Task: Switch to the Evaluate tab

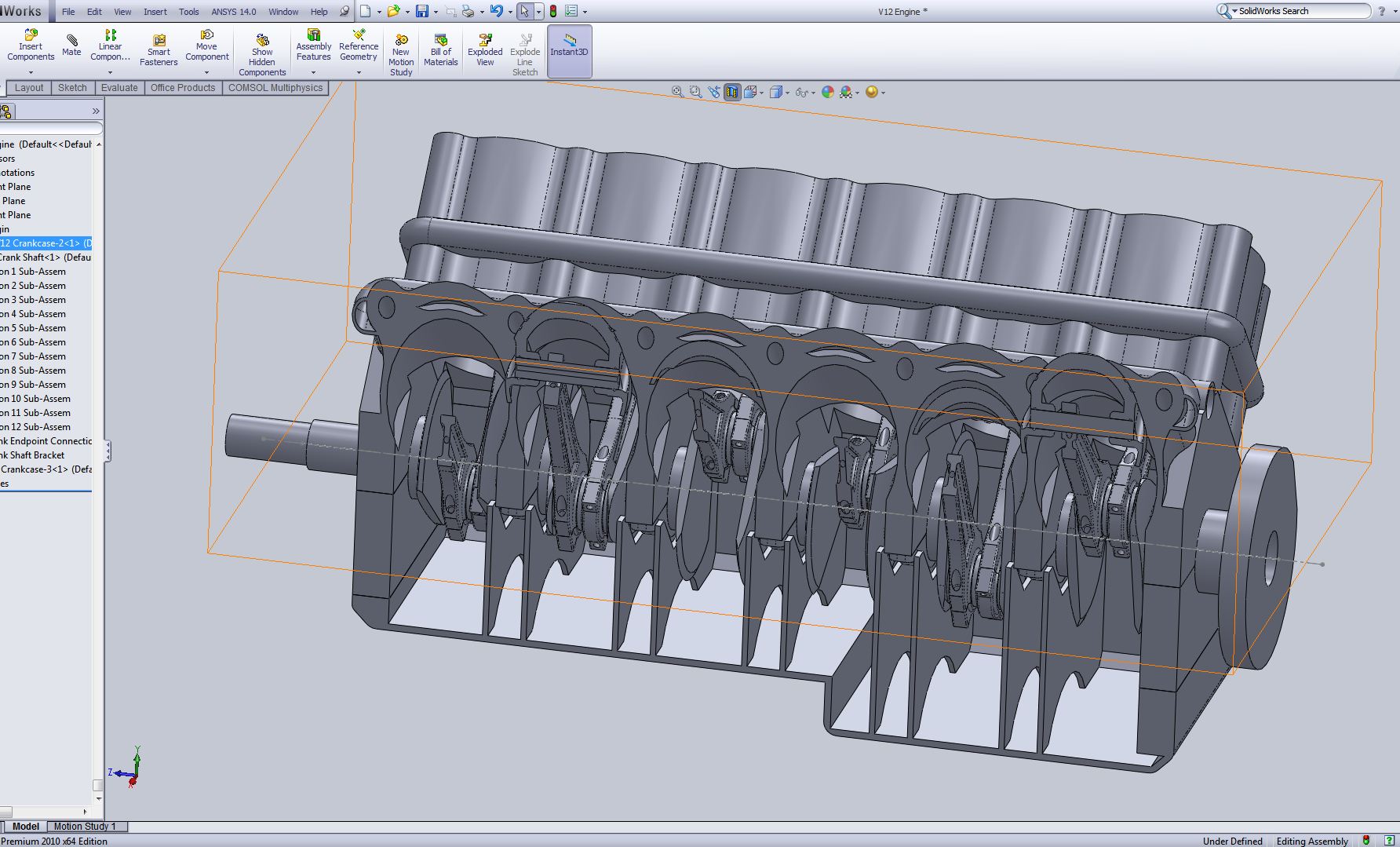Action: [119, 88]
